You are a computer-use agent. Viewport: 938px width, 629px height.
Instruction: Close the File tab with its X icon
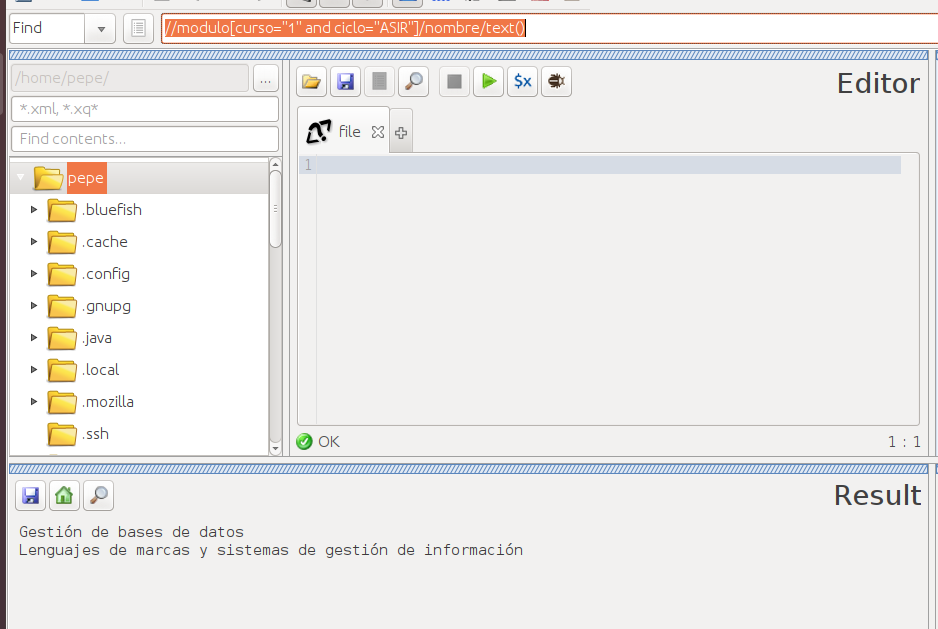[x=377, y=132]
